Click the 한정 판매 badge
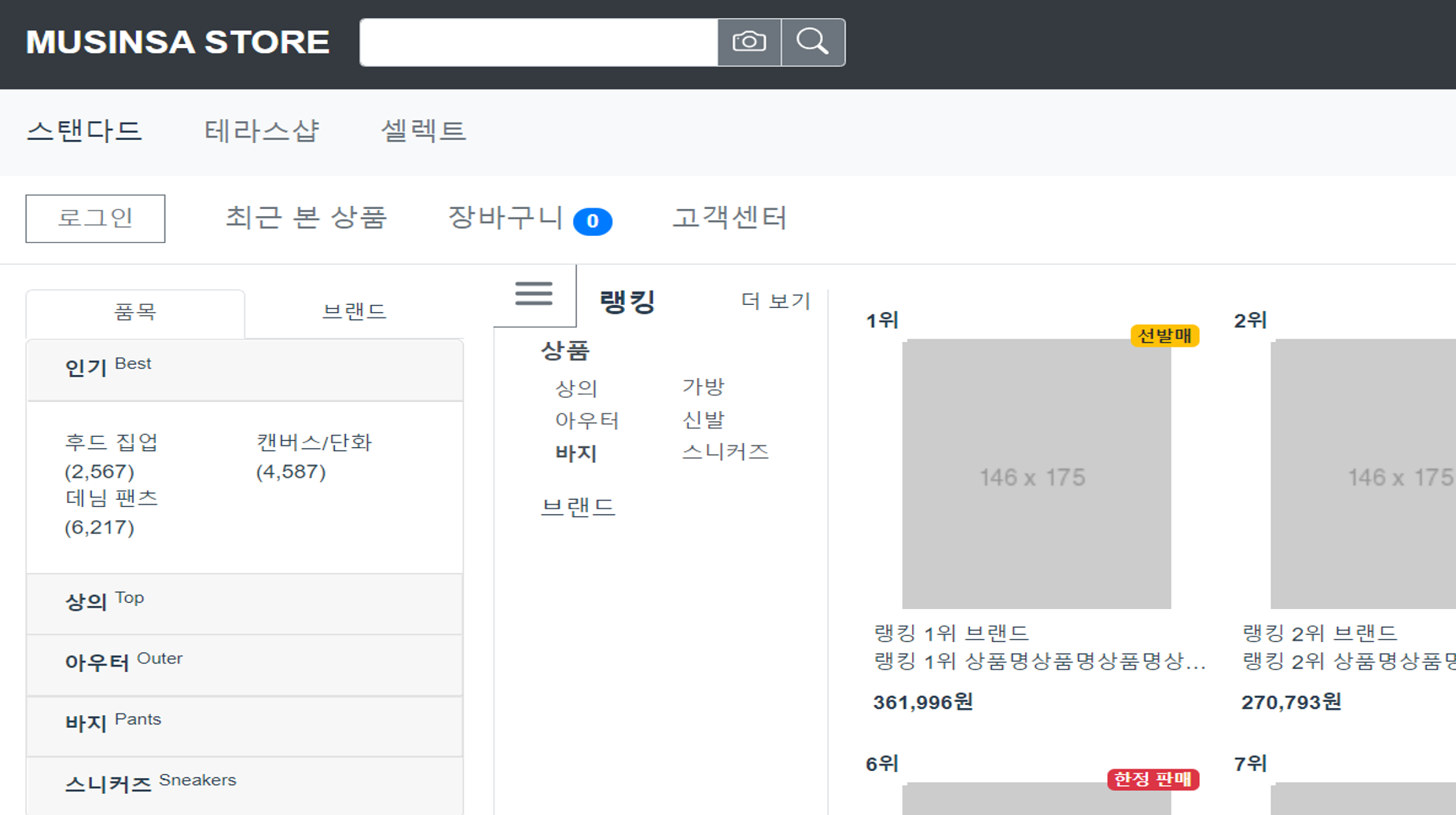Viewport: 1456px width, 815px height. tap(1153, 779)
